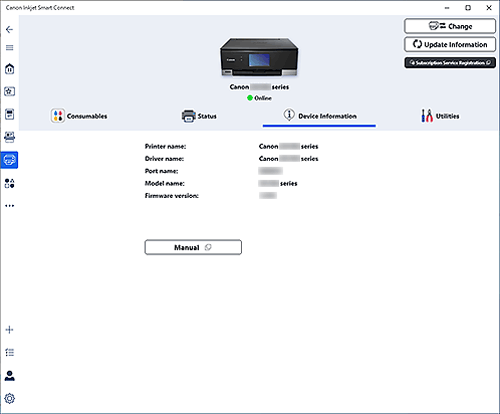Select the Device Information tab
Viewport: 500px width, 414px height.
[319, 116]
